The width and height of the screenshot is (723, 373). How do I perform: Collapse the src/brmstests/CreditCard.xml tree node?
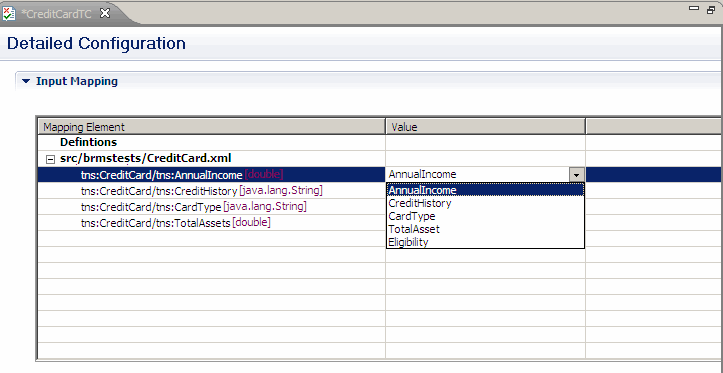coord(50,160)
